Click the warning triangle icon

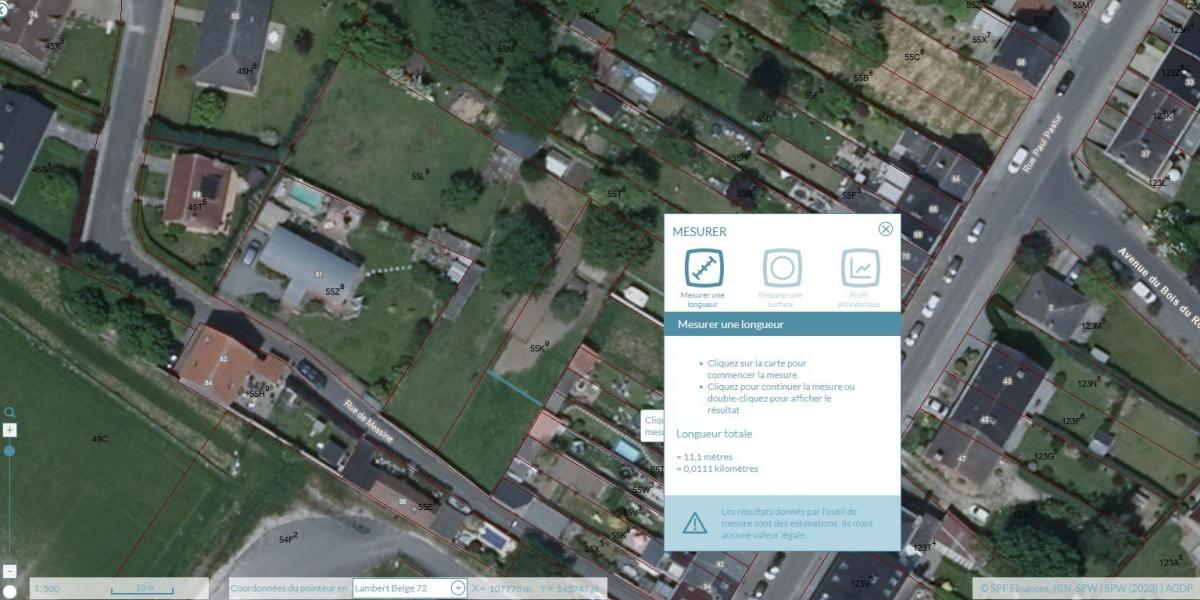click(x=694, y=523)
